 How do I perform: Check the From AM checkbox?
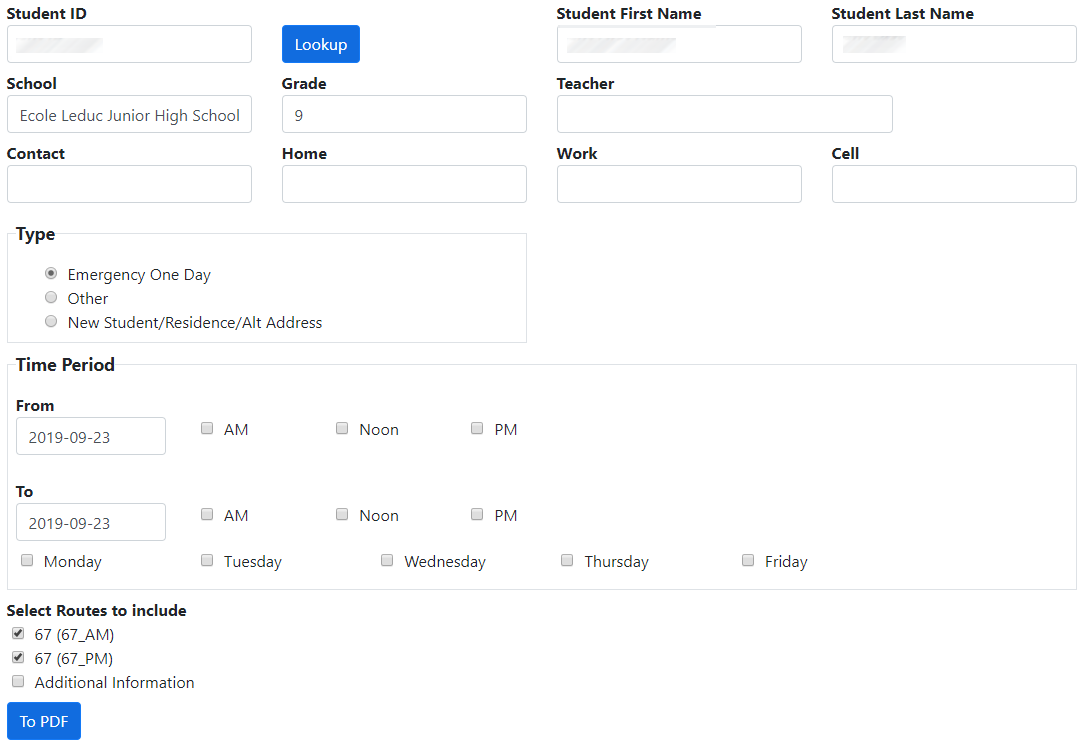coord(207,428)
